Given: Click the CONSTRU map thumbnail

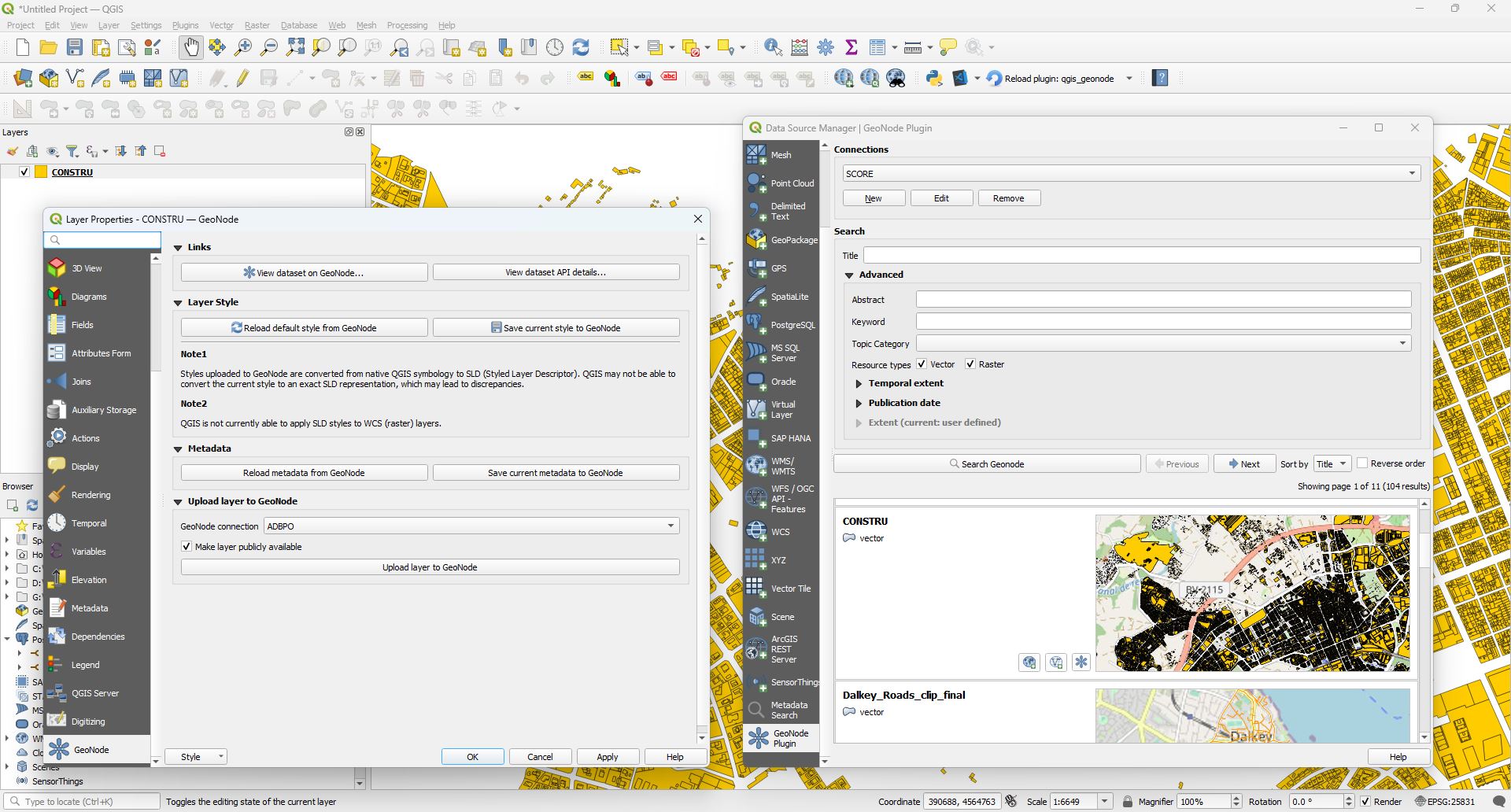Looking at the screenshot, I should 1252,593.
